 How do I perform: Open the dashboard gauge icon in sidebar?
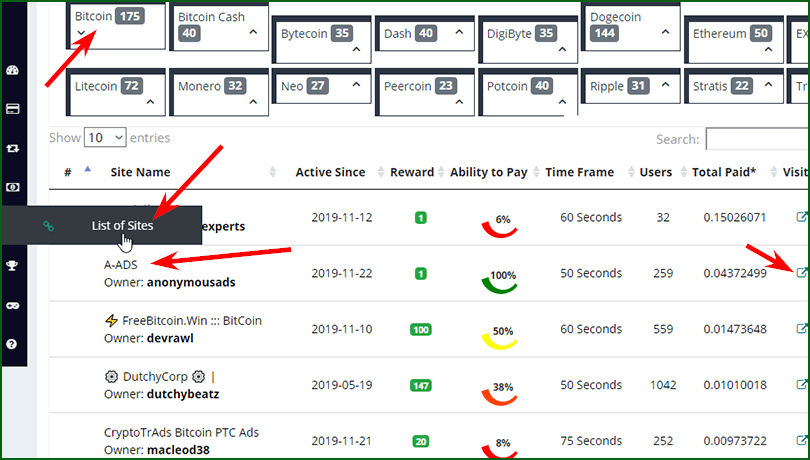(x=12, y=71)
